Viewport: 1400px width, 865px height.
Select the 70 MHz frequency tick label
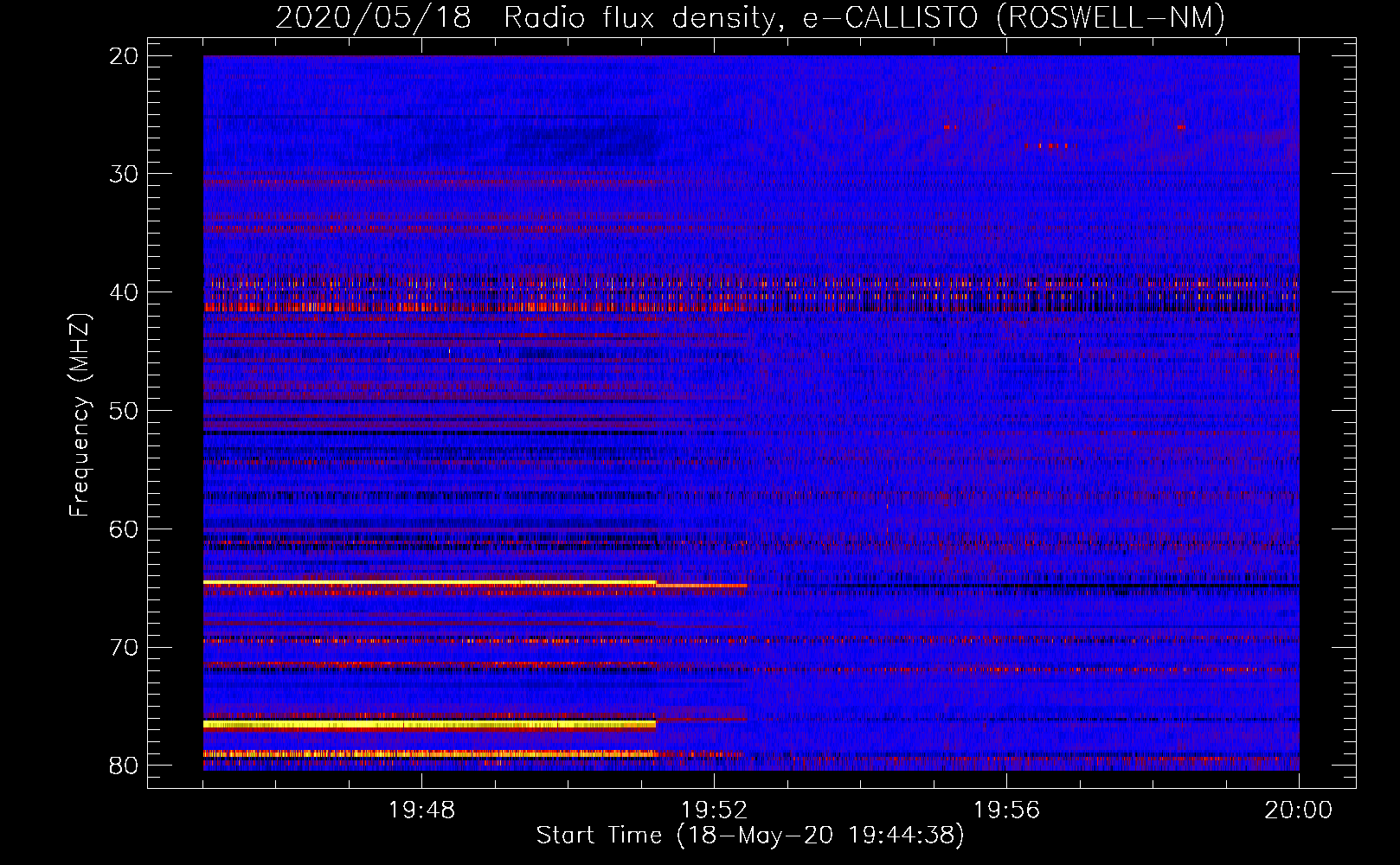coord(124,647)
